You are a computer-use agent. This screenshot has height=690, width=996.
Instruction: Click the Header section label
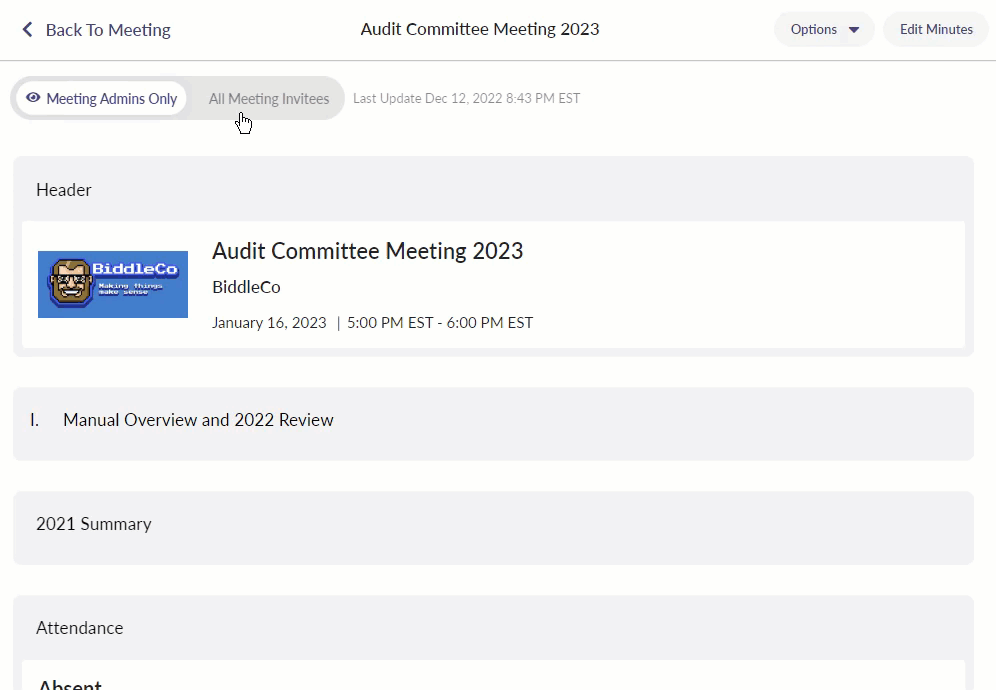pos(64,190)
